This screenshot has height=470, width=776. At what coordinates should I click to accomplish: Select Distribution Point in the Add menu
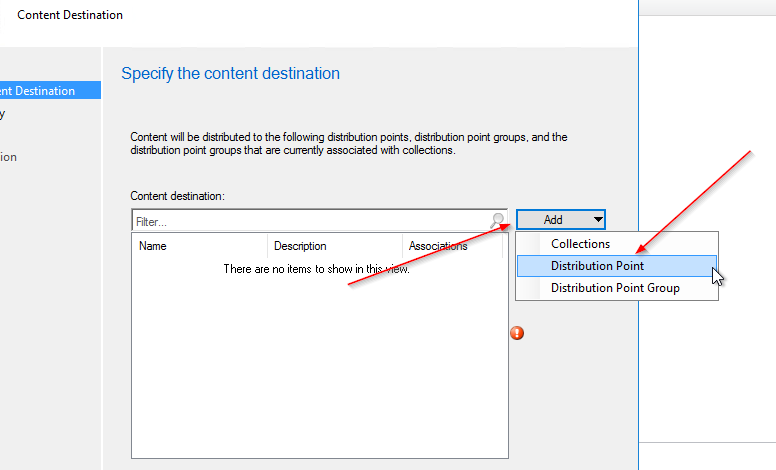pyautogui.click(x=597, y=266)
